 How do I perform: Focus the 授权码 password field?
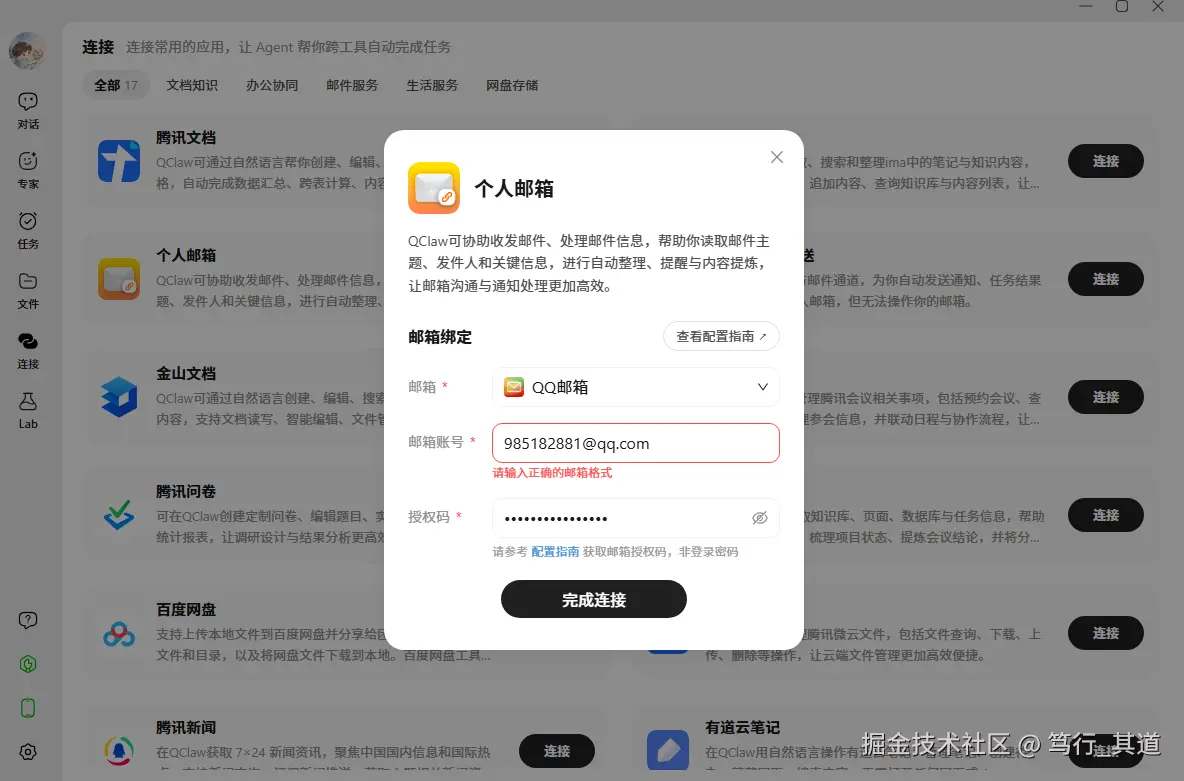636,517
